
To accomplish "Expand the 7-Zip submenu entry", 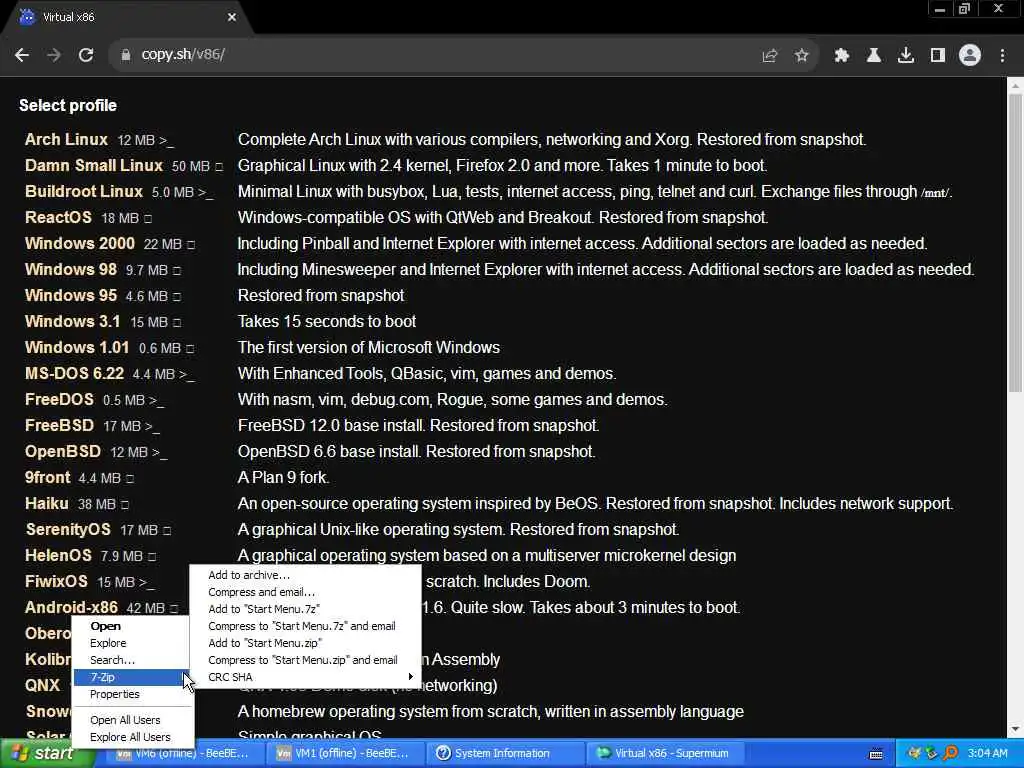I will [133, 677].
